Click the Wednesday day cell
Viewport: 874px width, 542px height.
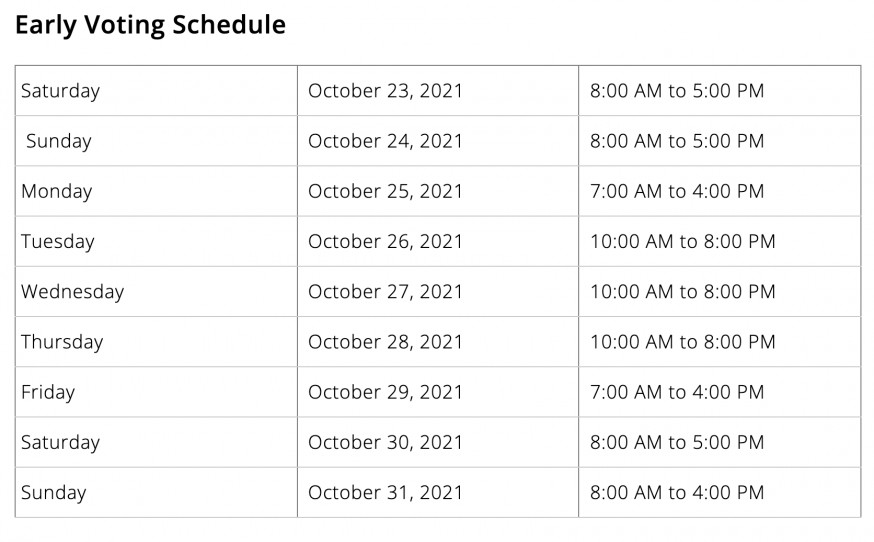156,291
